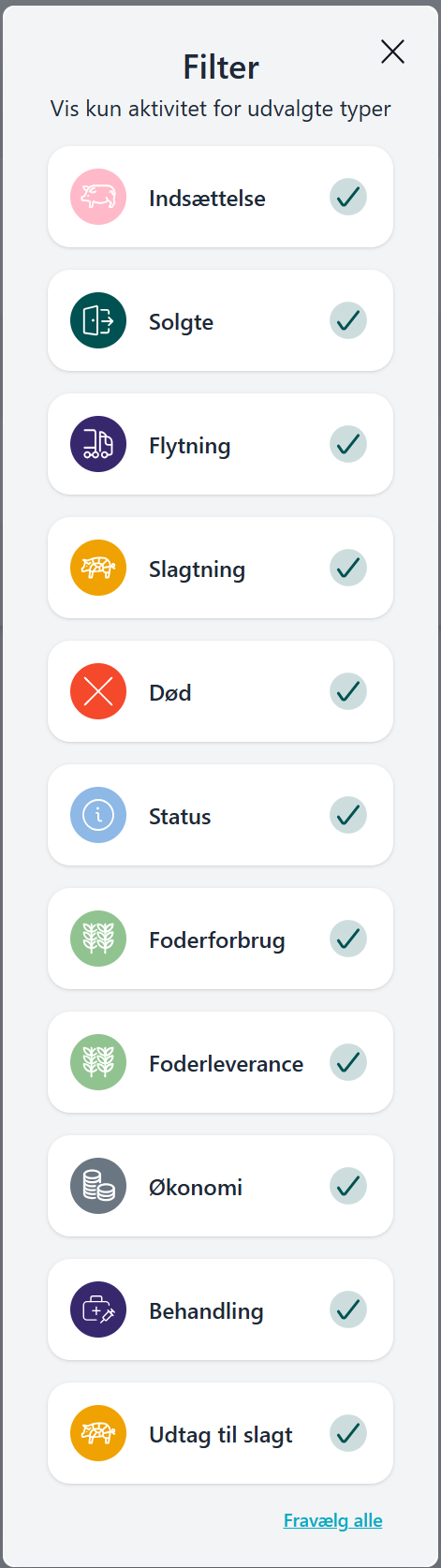Click the red Død cross icon
The width and height of the screenshot is (441, 1568).
pyautogui.click(x=98, y=691)
